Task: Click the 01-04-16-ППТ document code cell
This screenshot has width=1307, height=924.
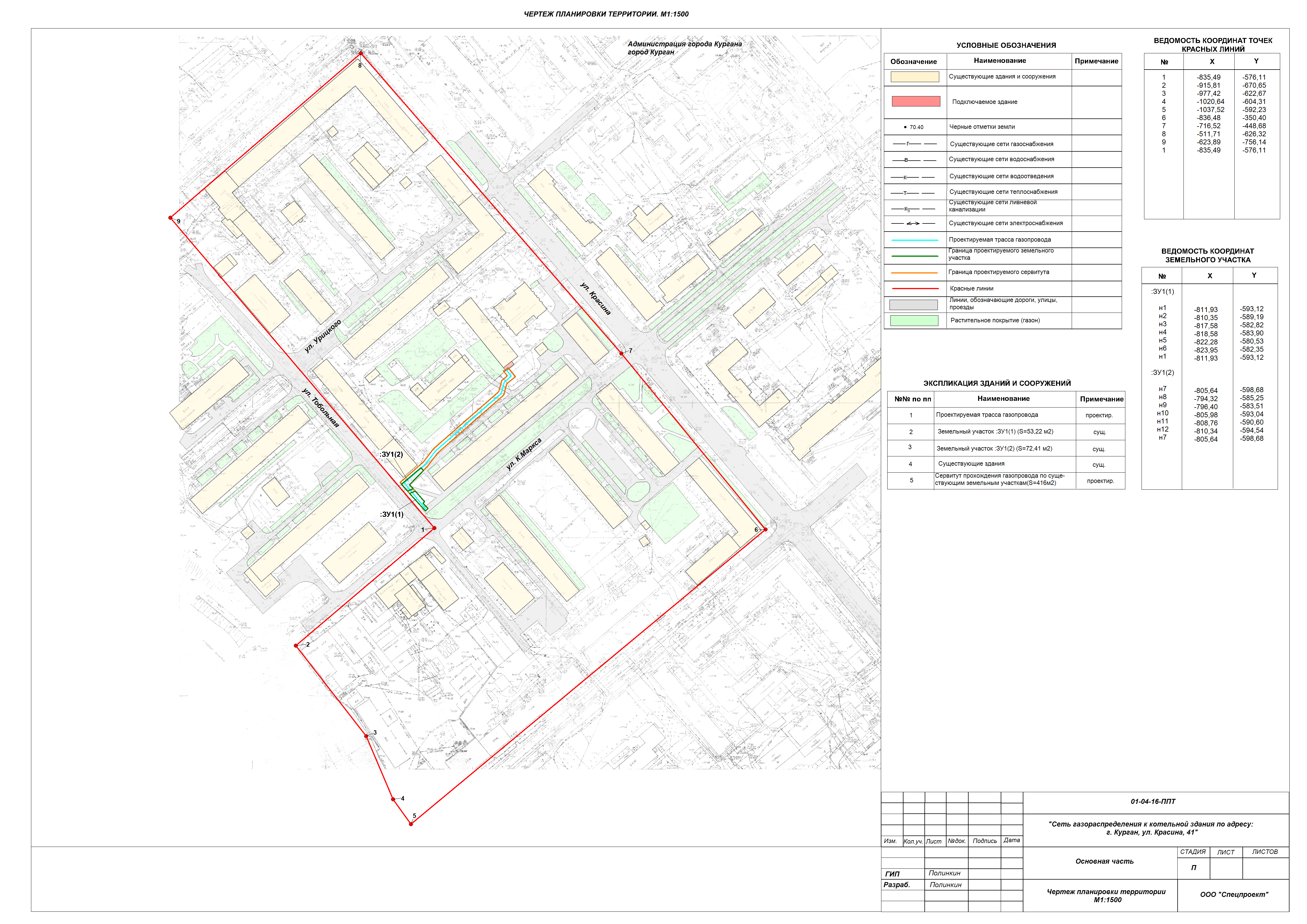Action: [x=1153, y=802]
